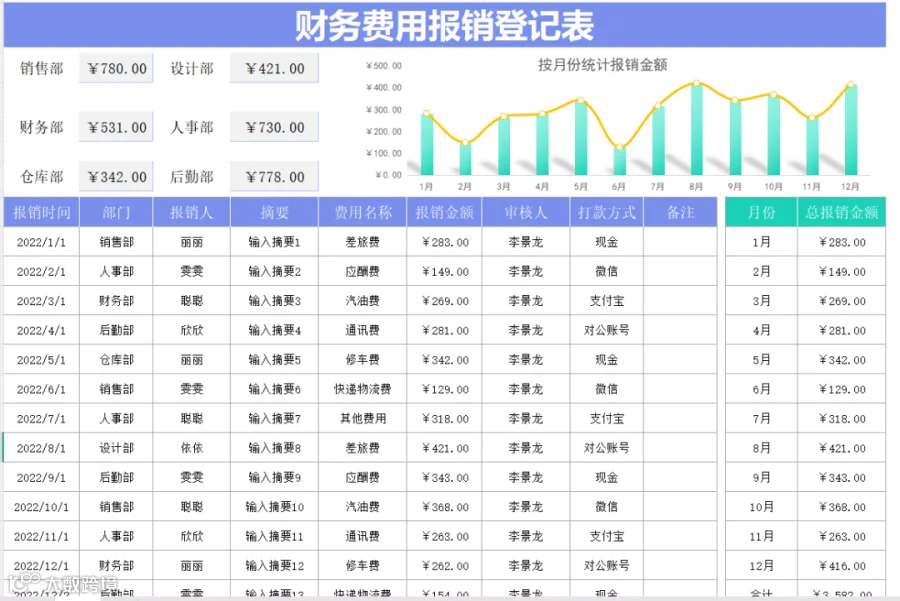Select the 报销人 column header
The height and width of the screenshot is (601, 900).
pos(192,212)
